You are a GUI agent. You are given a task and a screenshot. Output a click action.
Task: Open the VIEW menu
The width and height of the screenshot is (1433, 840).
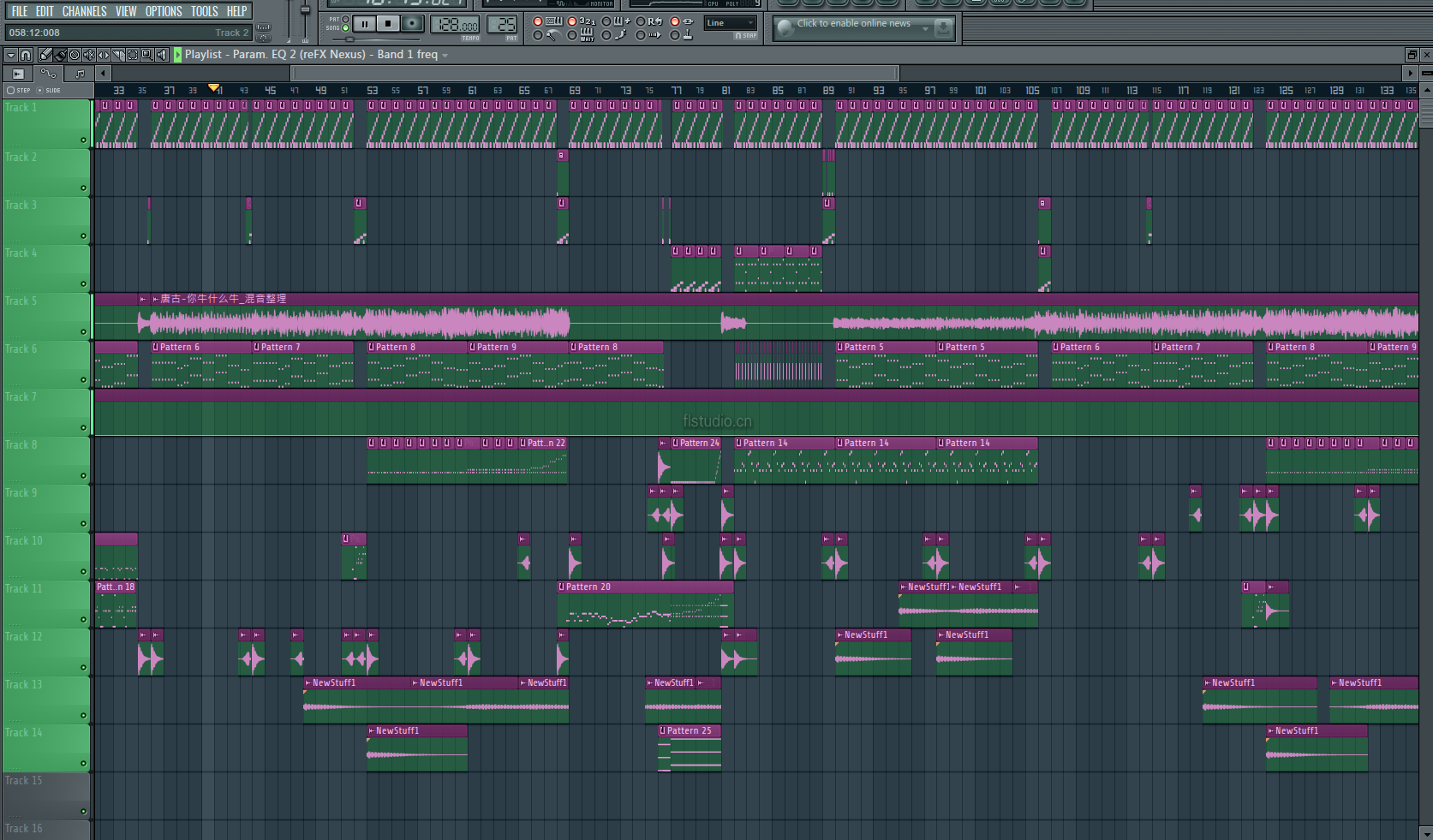click(126, 11)
